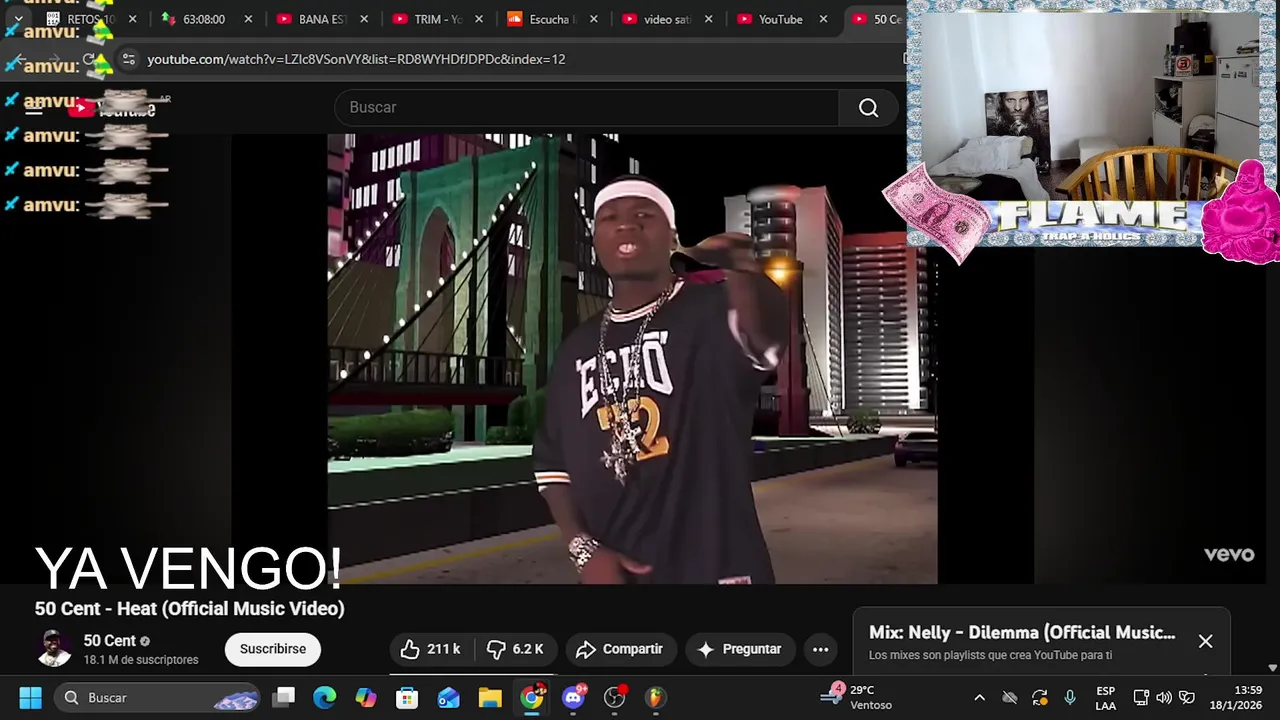Close the video sat tab
Viewport: 1280px width, 720px height.
[709, 19]
